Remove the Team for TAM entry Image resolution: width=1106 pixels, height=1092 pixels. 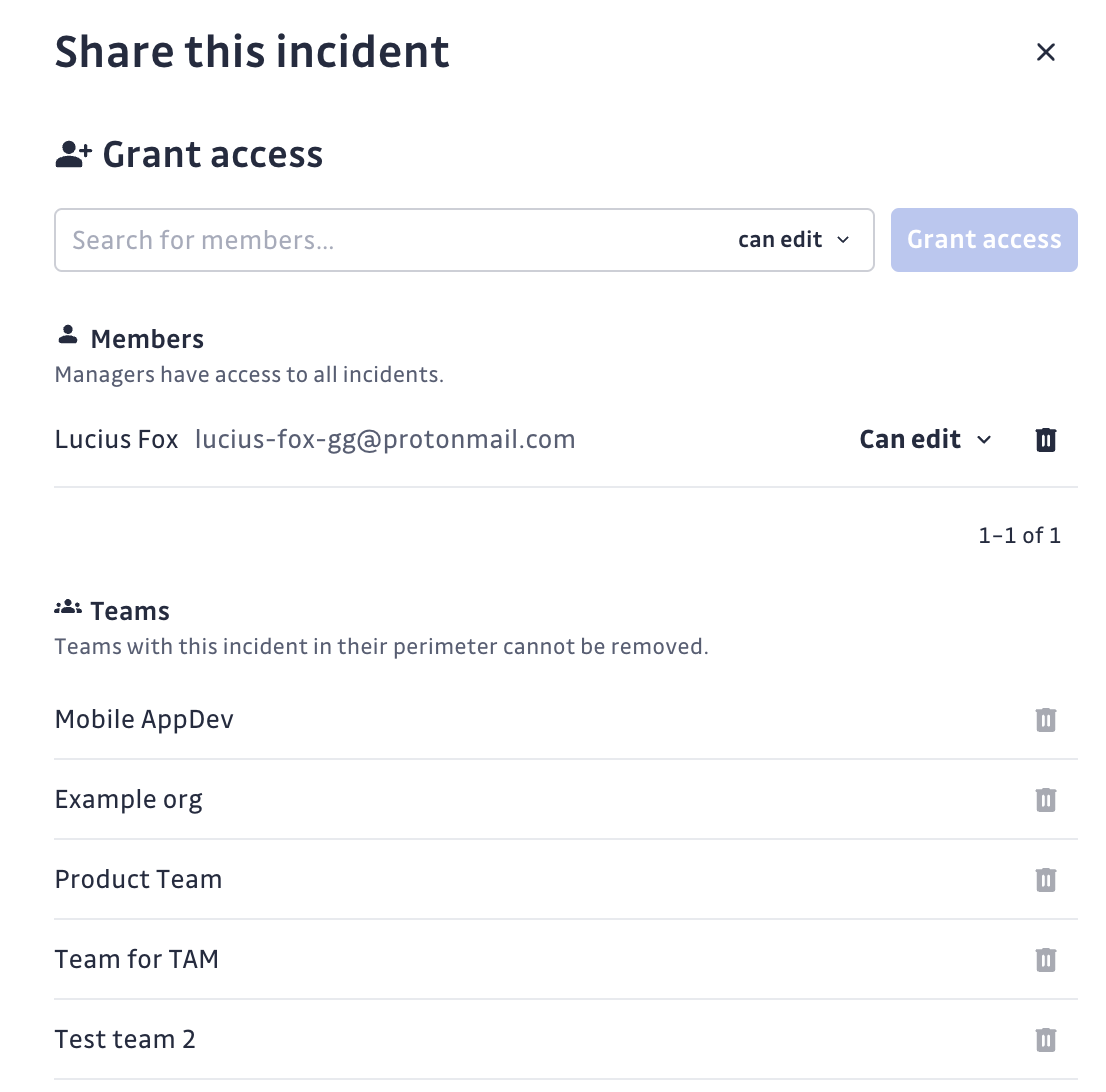pos(1046,960)
